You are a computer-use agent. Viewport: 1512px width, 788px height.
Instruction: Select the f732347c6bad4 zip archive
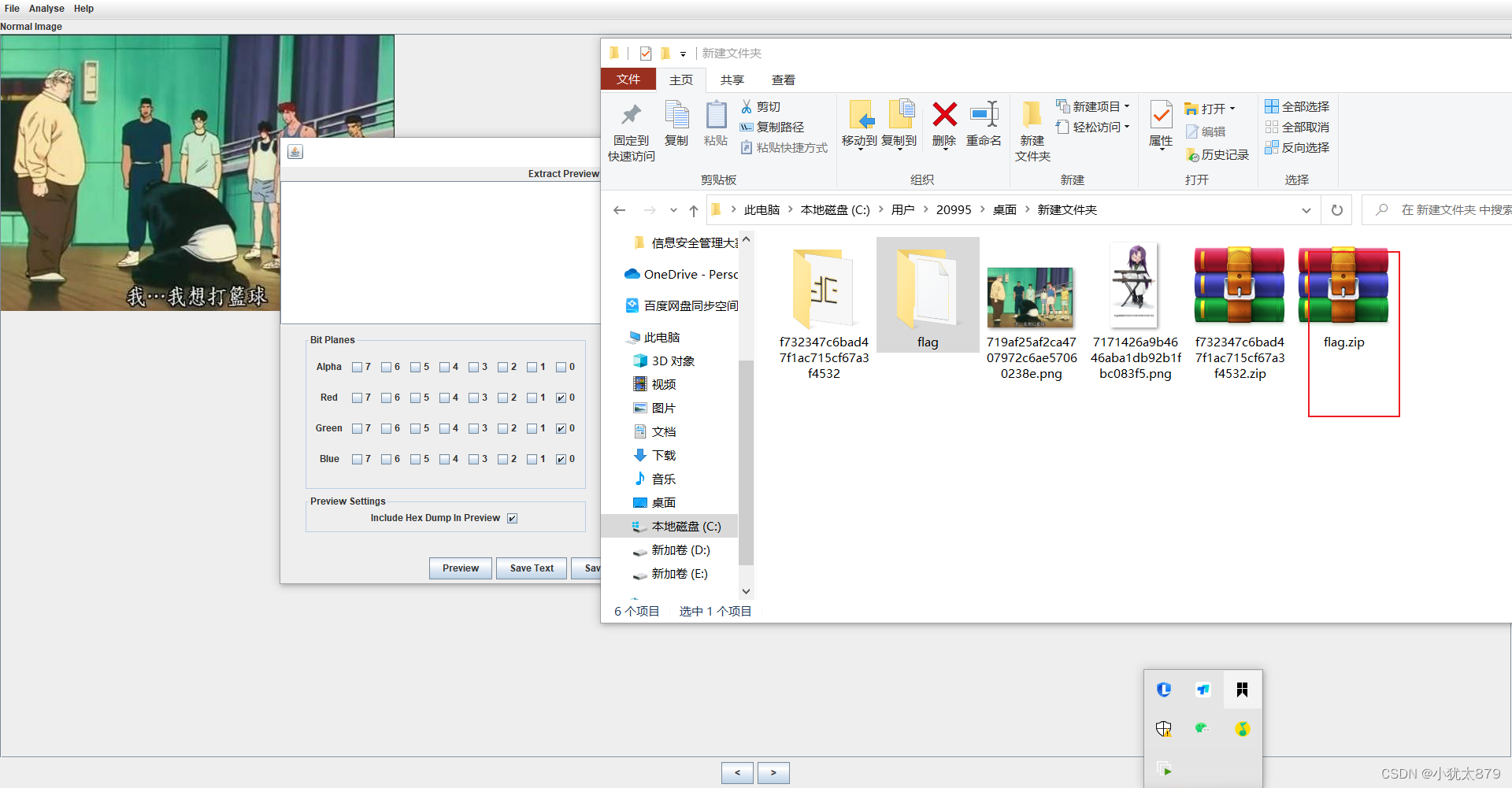pyautogui.click(x=1240, y=313)
